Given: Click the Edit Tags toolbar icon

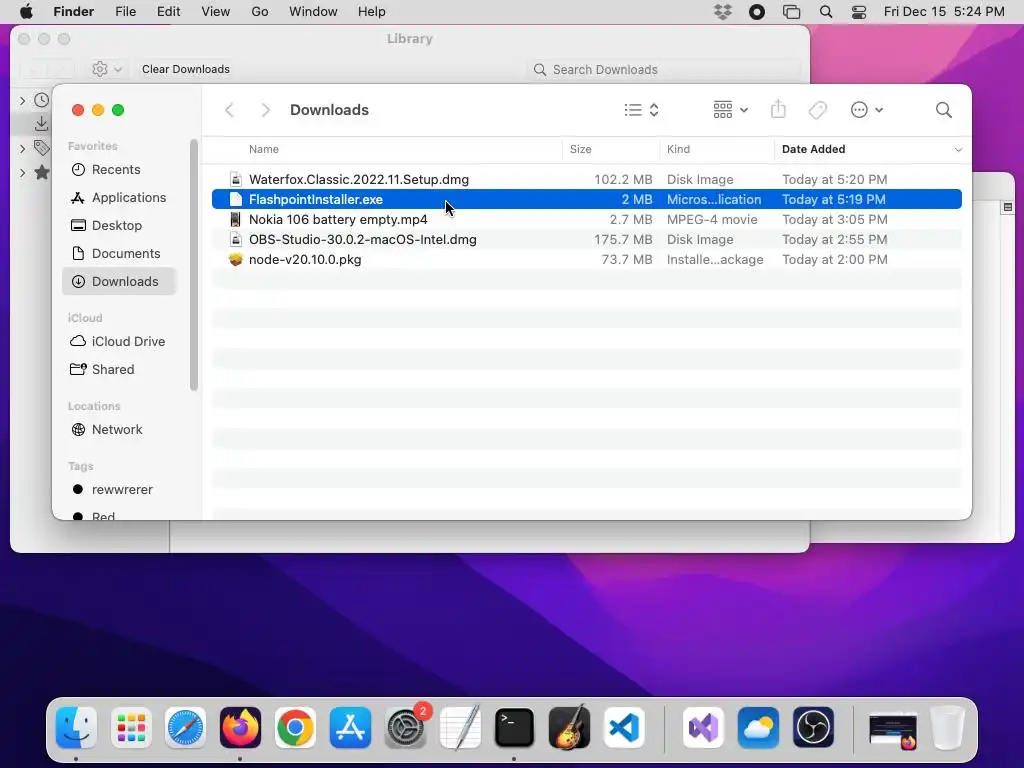Looking at the screenshot, I should point(817,110).
